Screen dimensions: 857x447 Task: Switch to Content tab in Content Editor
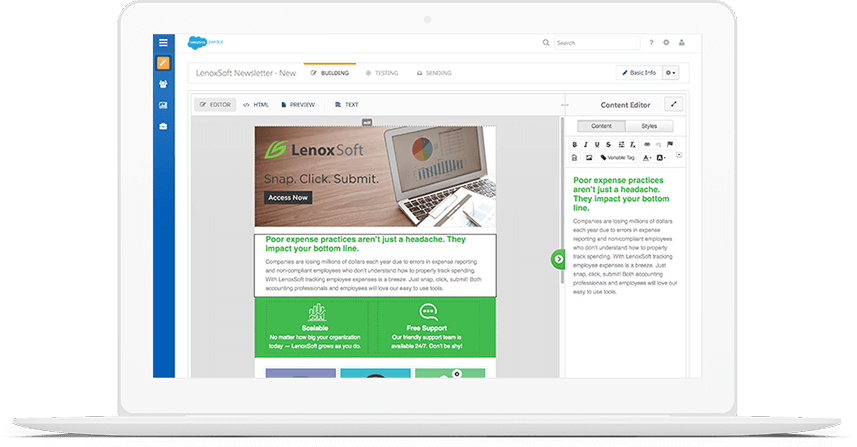pyautogui.click(x=601, y=126)
